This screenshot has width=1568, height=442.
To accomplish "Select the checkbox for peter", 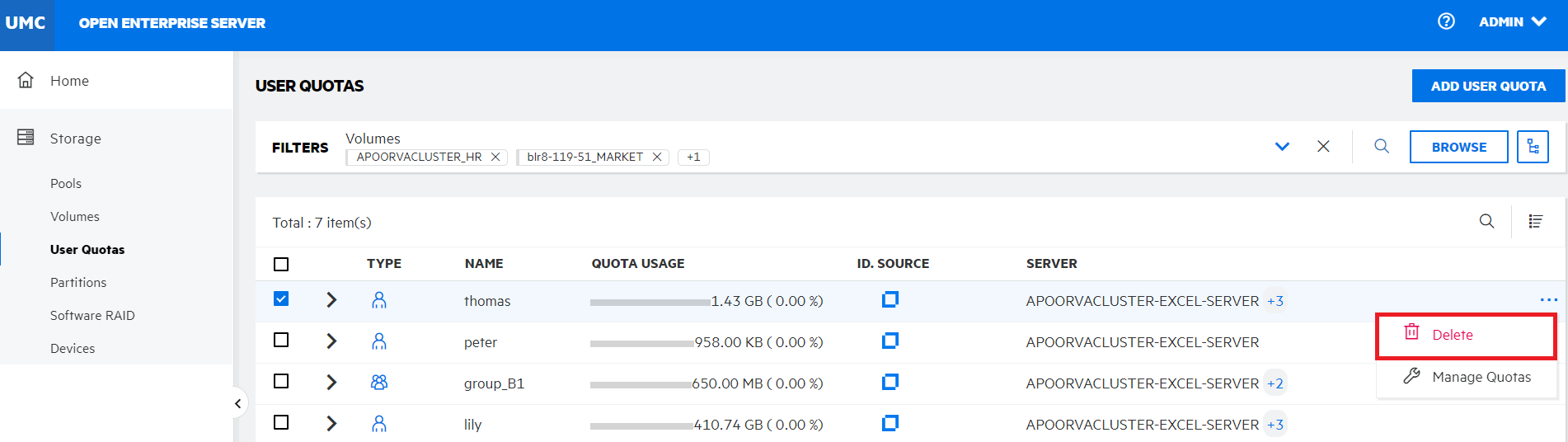I will pos(281,340).
